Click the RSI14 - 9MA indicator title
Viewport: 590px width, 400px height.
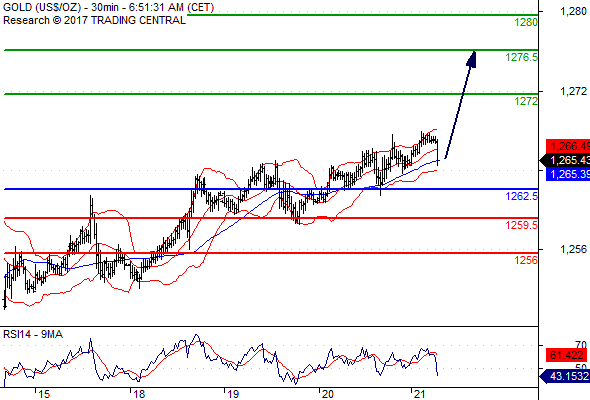click(33, 334)
